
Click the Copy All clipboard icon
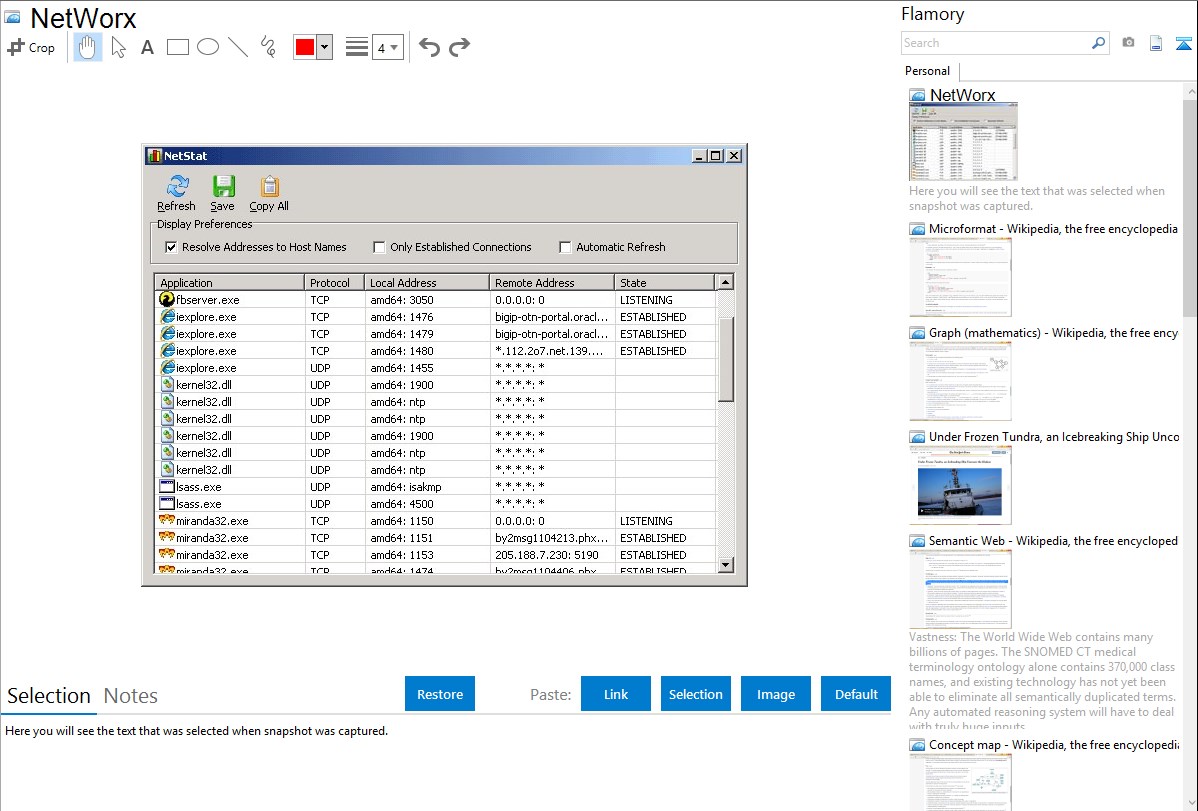tap(270, 186)
